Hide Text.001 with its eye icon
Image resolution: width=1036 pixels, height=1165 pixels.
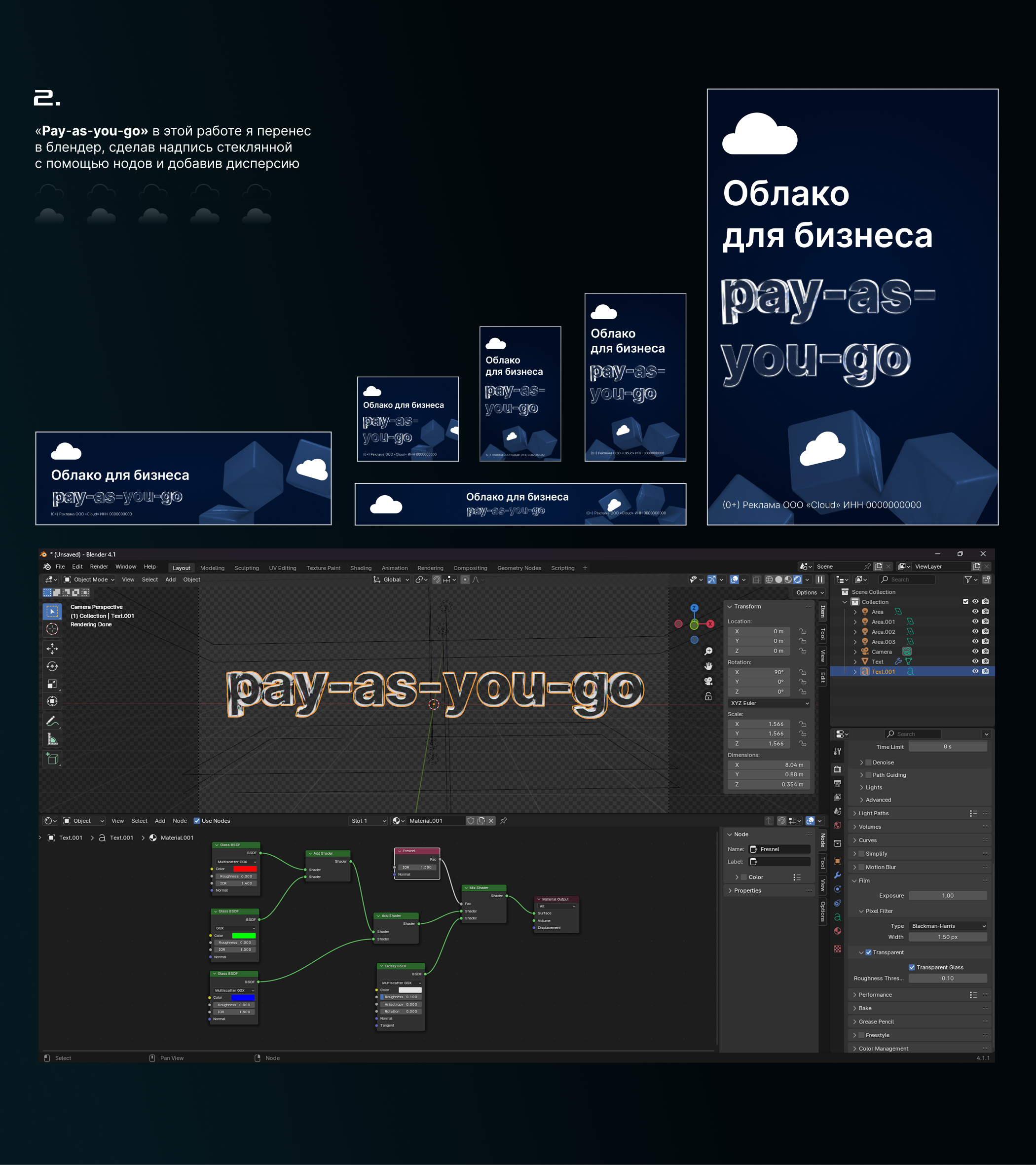(x=975, y=671)
